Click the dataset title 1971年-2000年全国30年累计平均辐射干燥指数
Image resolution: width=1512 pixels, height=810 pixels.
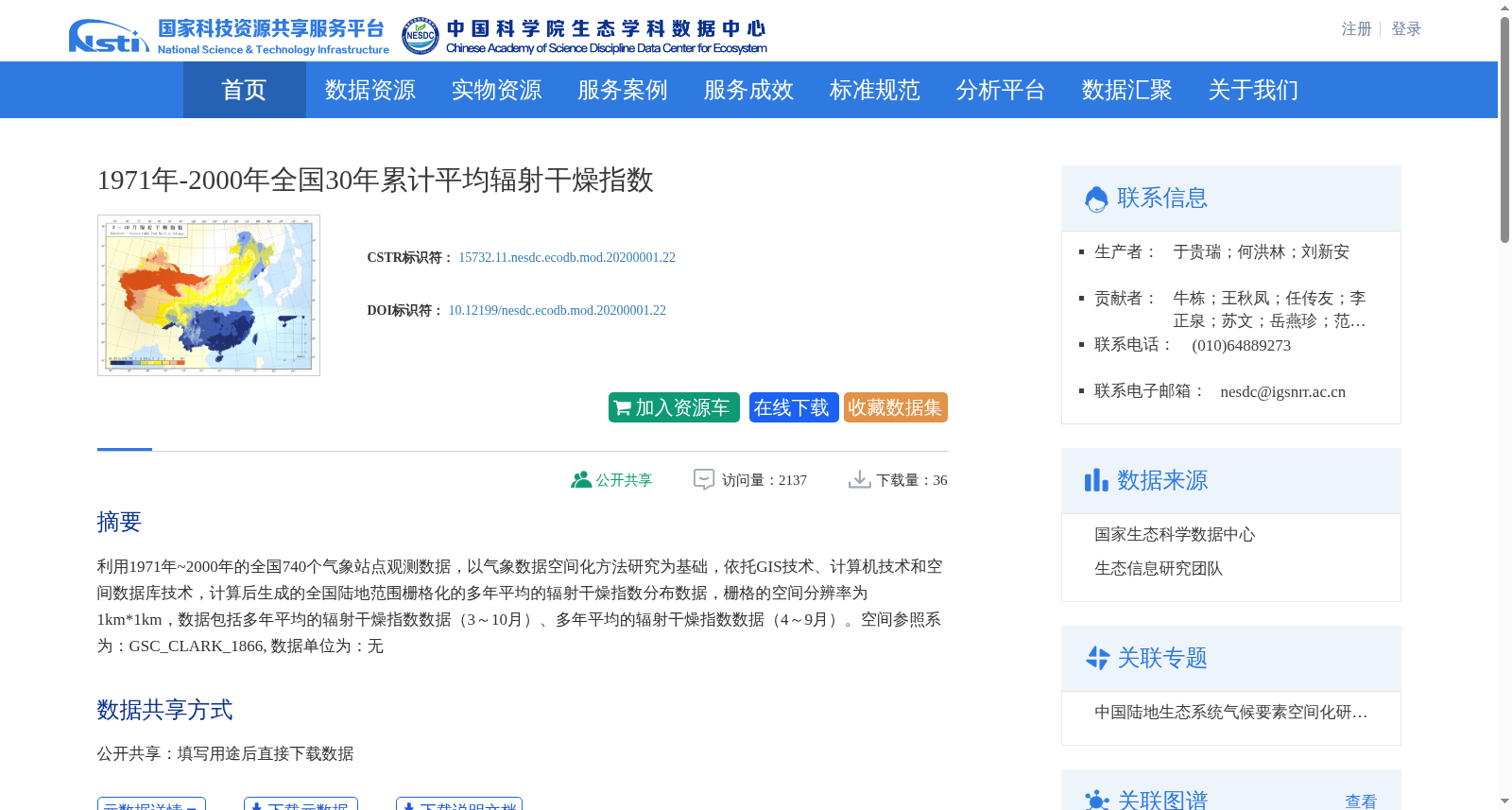click(x=375, y=180)
